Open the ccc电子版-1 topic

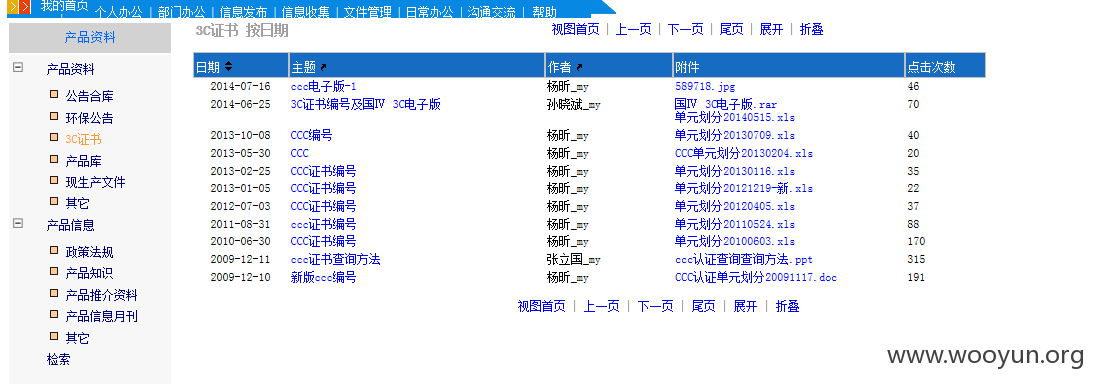pyautogui.click(x=323, y=86)
